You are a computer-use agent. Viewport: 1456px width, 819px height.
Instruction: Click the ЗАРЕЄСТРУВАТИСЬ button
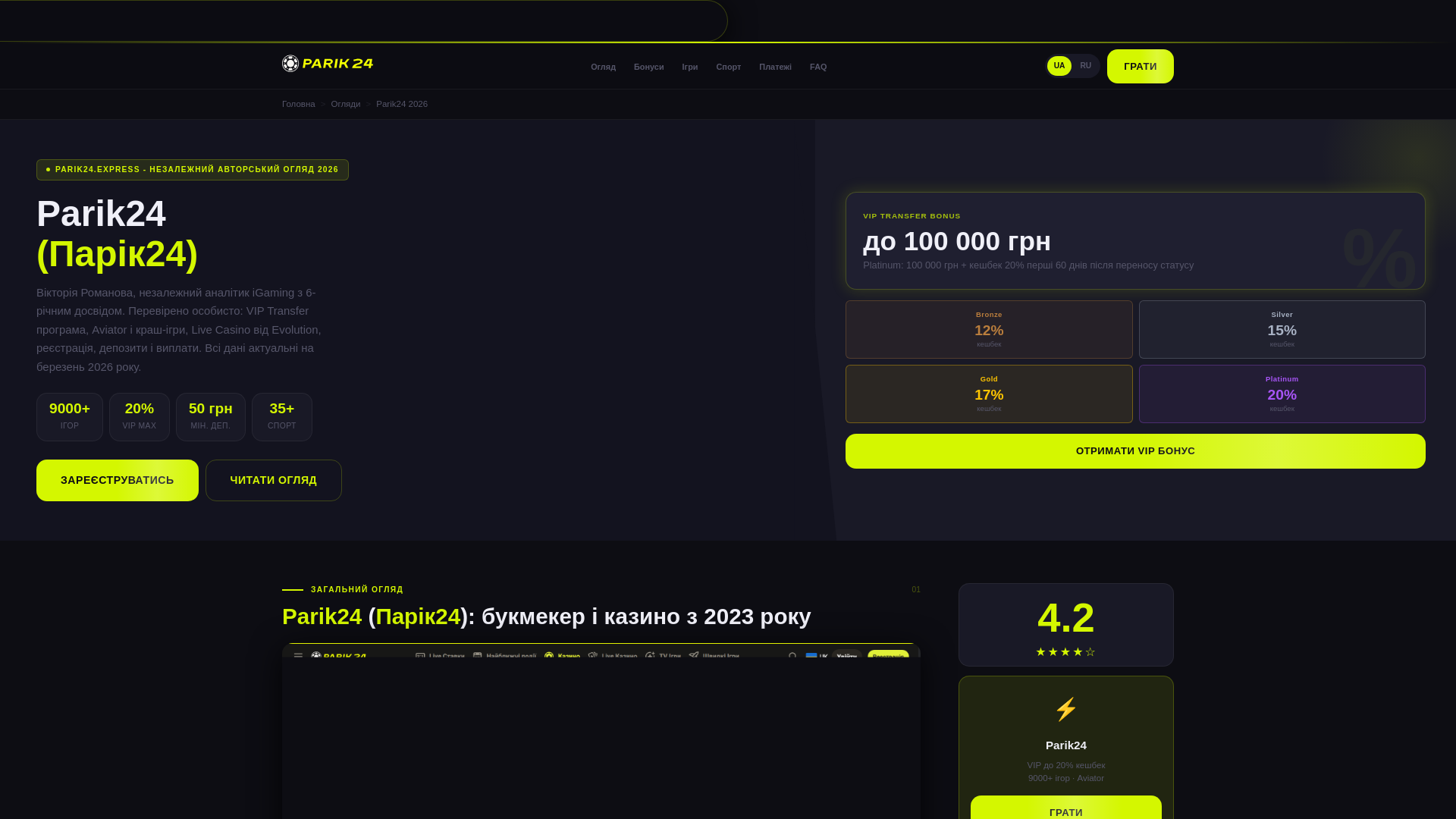coord(118,480)
